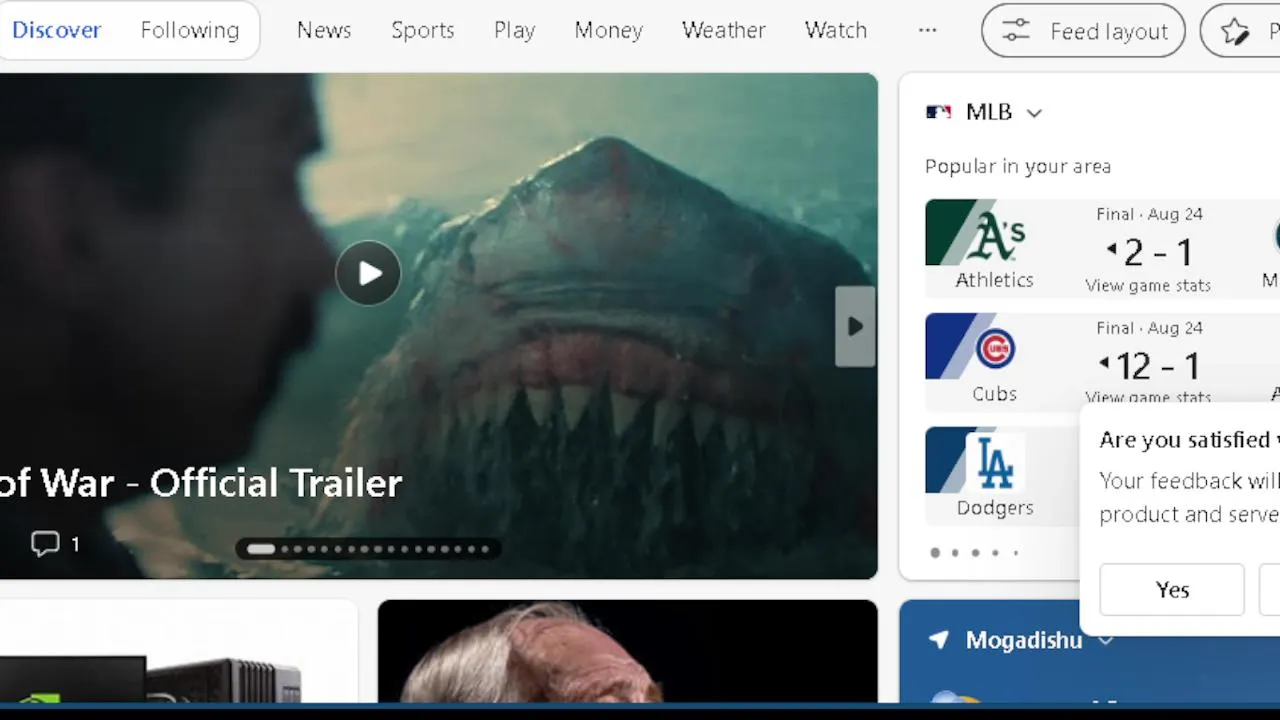Open the graphics card article thumbnail

point(178,651)
